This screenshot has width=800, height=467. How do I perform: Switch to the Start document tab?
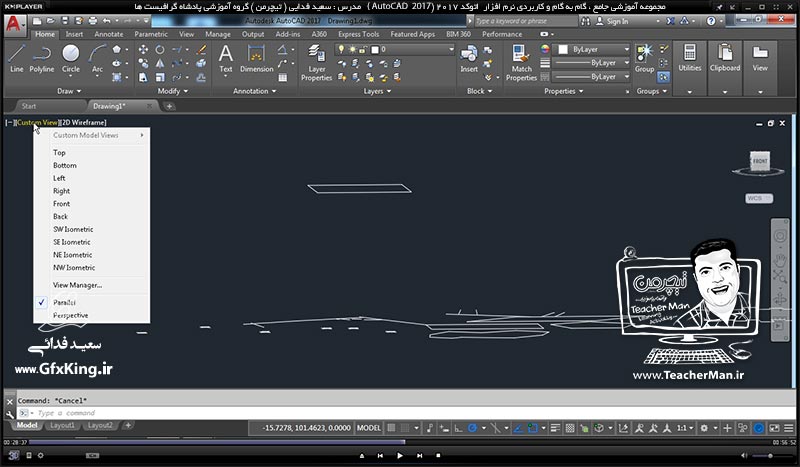29,106
